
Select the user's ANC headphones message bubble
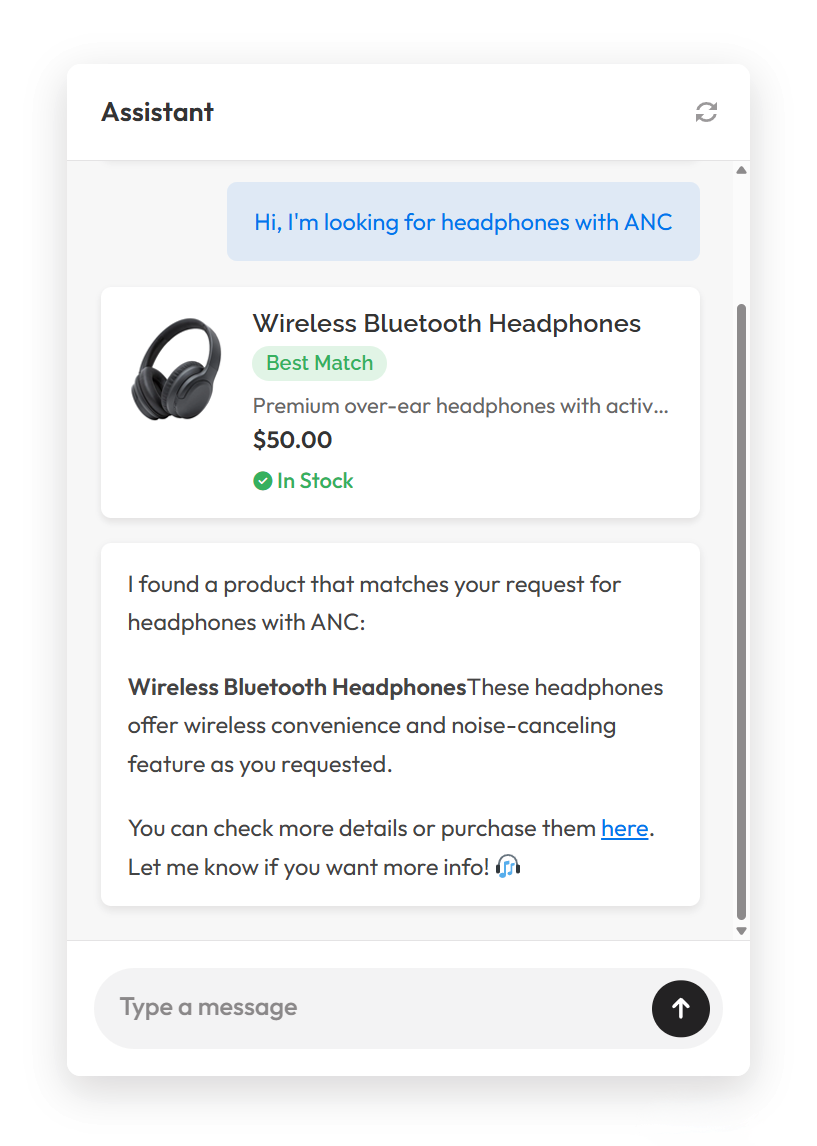pyautogui.click(x=463, y=222)
